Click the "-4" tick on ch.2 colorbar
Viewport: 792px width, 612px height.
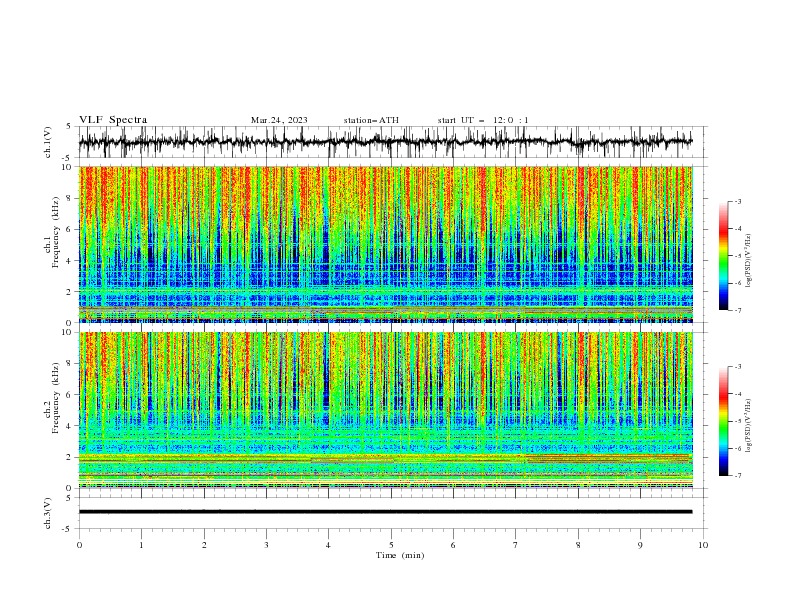(737, 394)
